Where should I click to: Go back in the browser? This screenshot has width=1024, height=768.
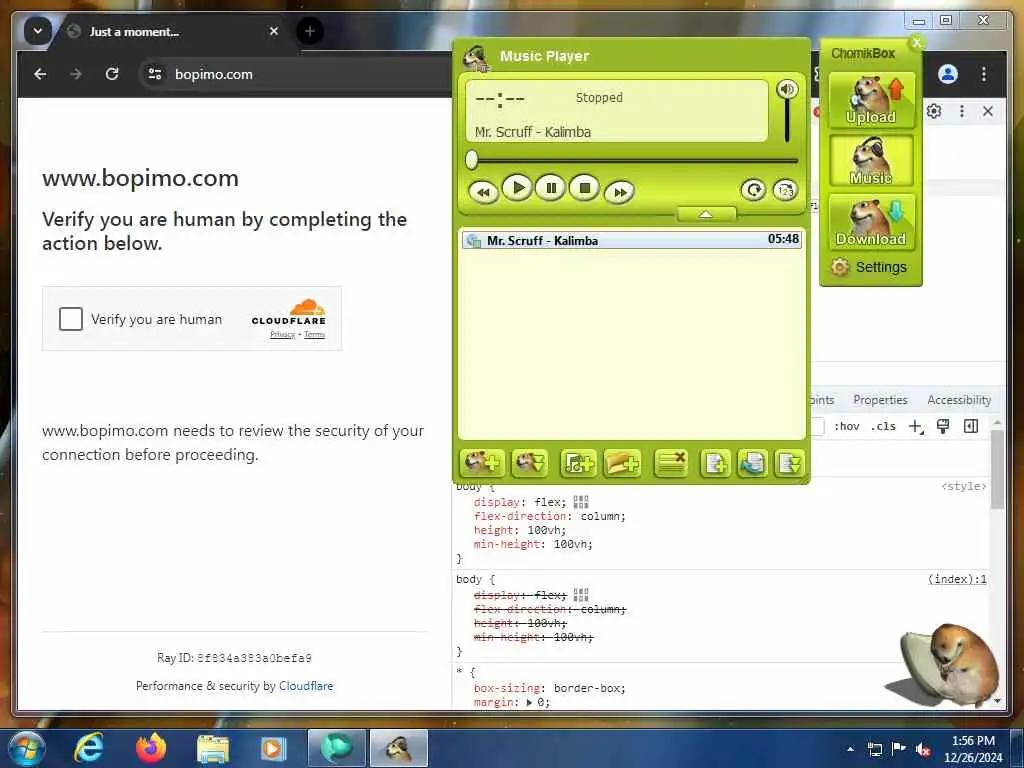click(x=40, y=74)
